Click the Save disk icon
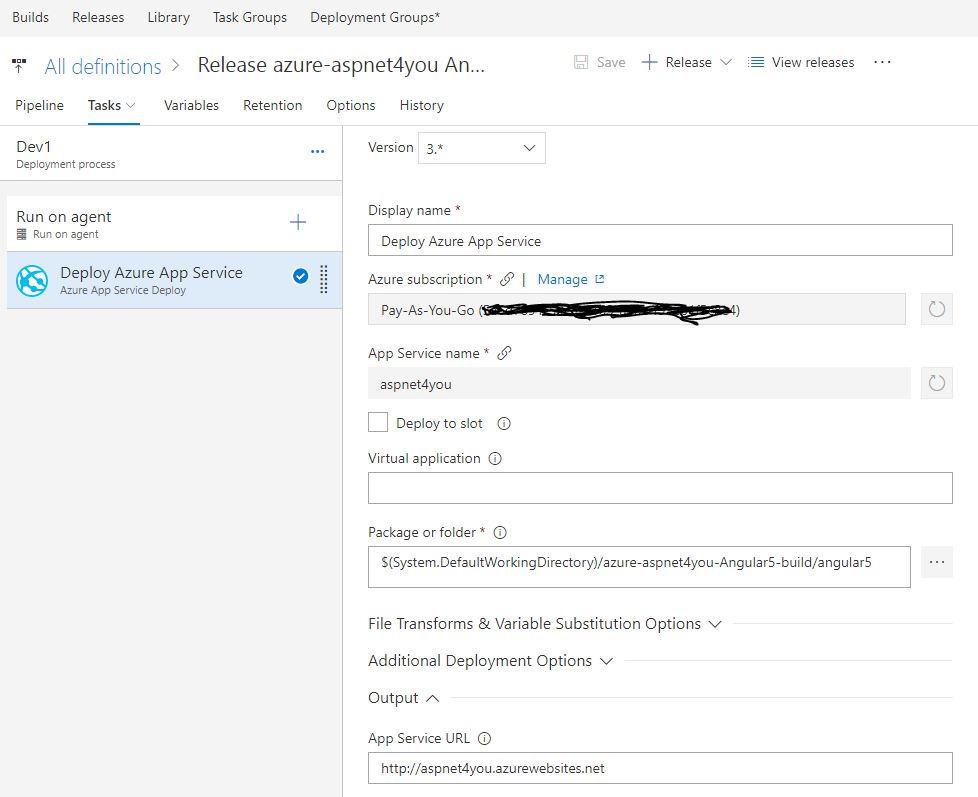This screenshot has height=797, width=978. 581,62
